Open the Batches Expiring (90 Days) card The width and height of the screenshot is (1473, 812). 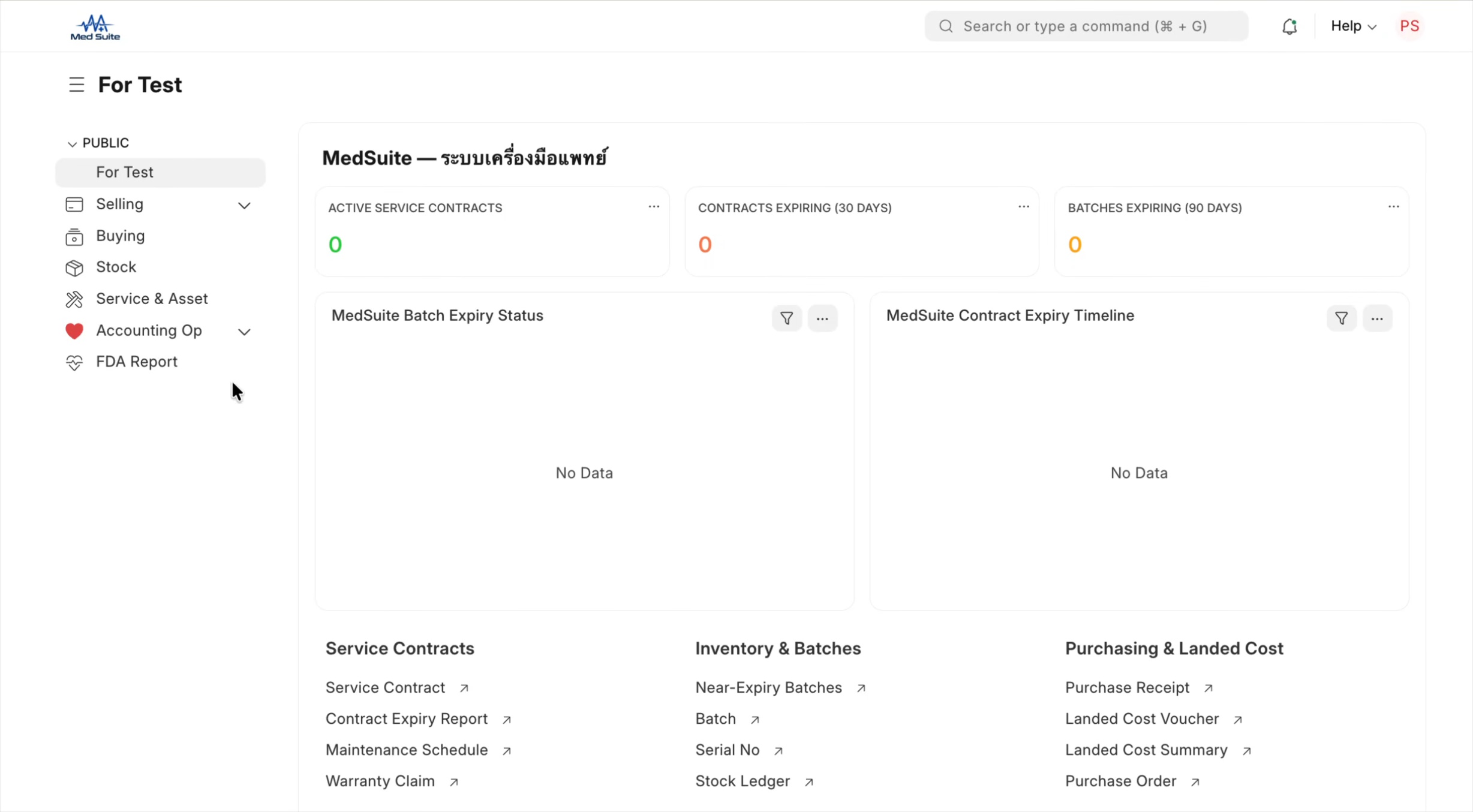(1231, 231)
